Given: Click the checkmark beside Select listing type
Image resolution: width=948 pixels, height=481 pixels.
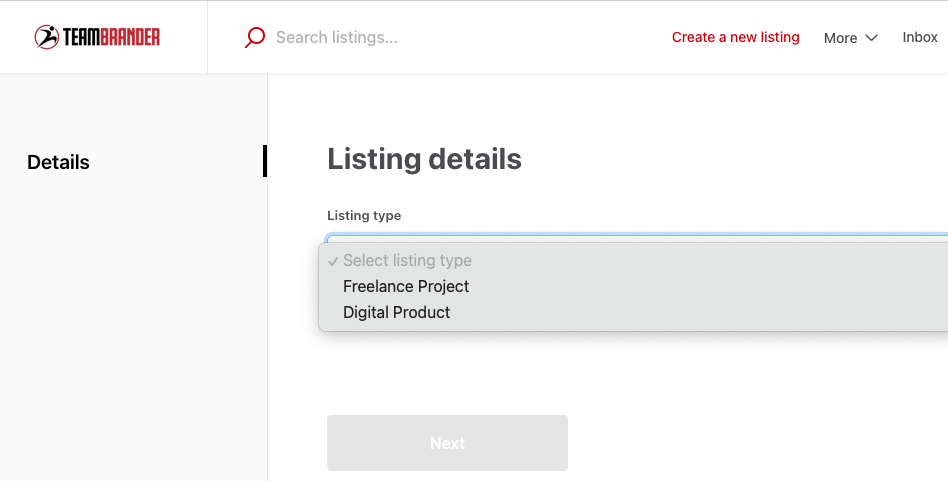Looking at the screenshot, I should [332, 261].
